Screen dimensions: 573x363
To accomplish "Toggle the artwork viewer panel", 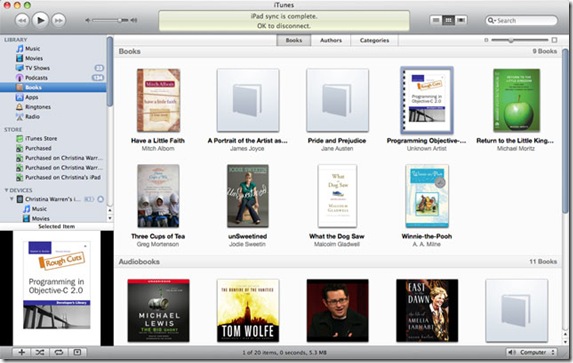I will (x=77, y=352).
